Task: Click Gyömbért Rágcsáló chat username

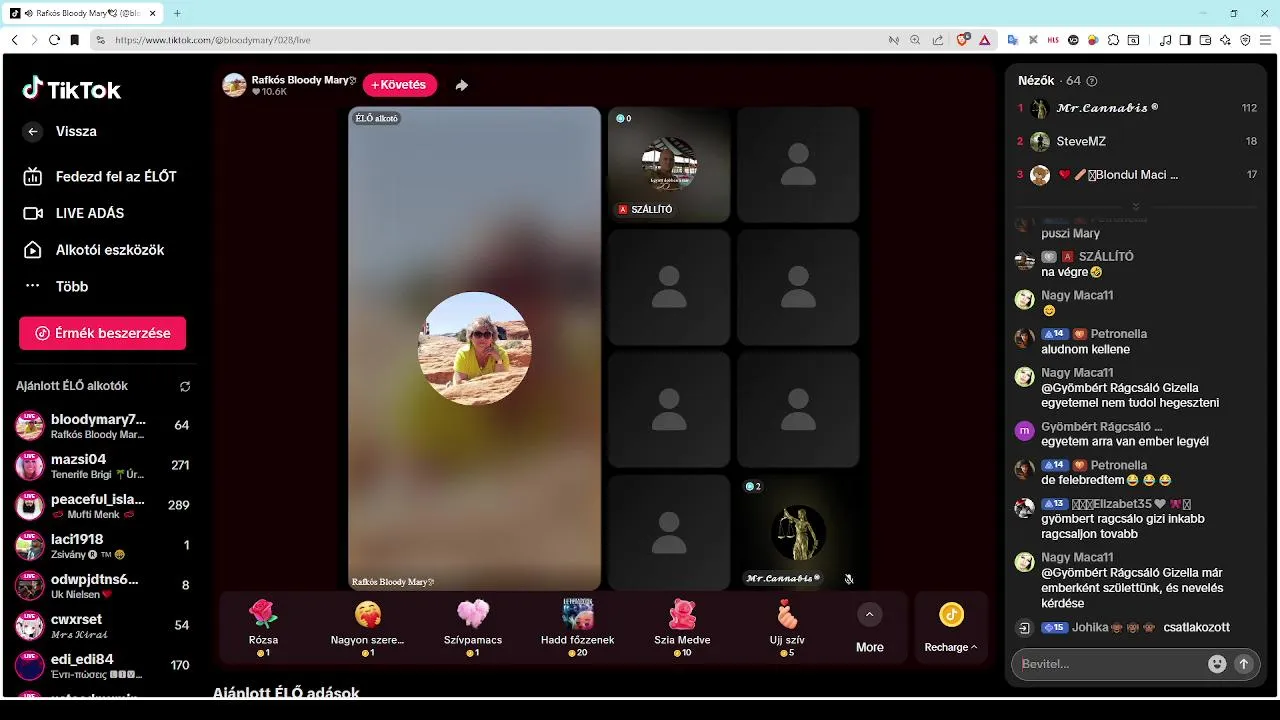Action: coord(1102,426)
